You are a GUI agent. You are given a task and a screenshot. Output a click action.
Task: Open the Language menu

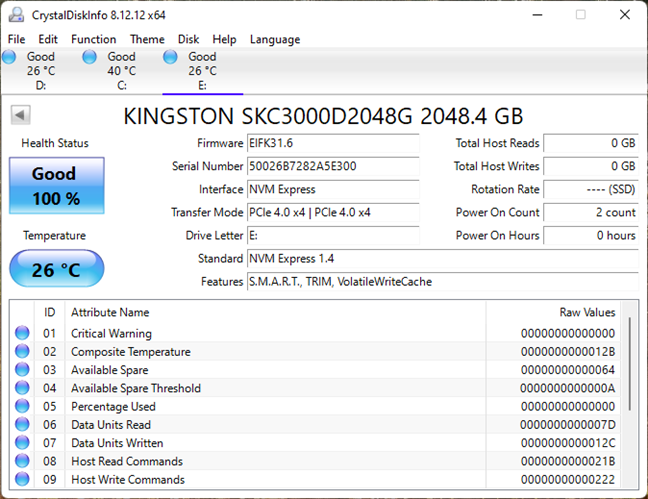click(275, 39)
